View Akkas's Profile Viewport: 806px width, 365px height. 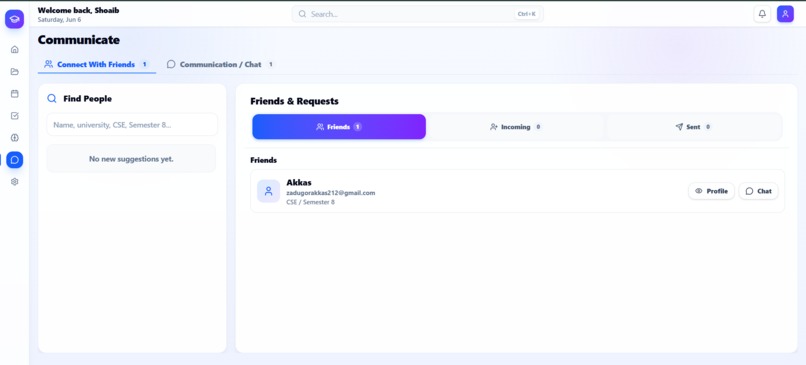pyautogui.click(x=711, y=191)
